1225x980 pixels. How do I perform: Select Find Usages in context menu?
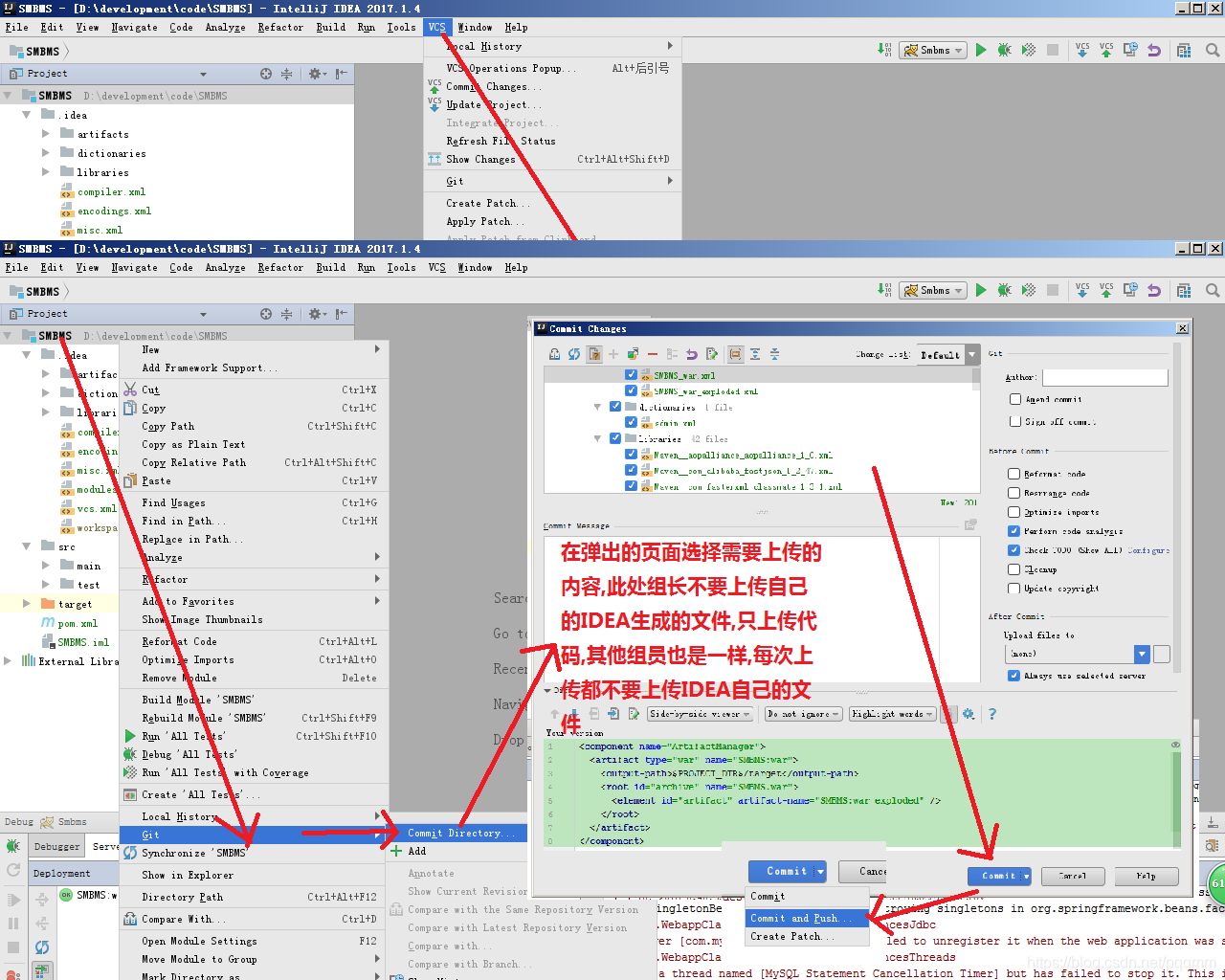(x=254, y=503)
